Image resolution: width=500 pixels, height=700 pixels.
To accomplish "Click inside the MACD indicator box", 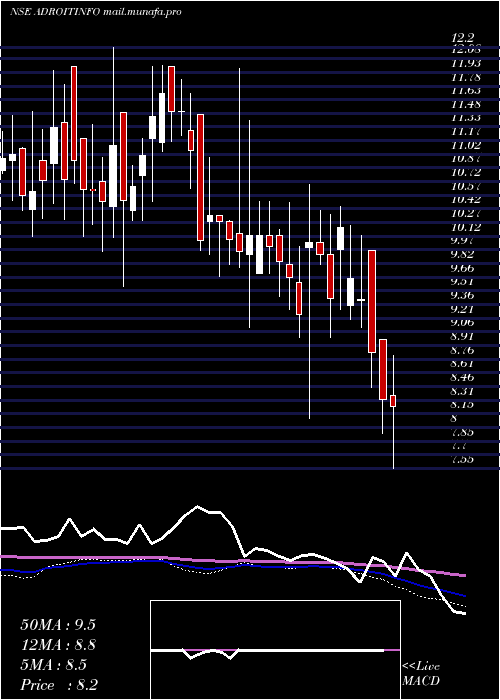I will pos(275,650).
